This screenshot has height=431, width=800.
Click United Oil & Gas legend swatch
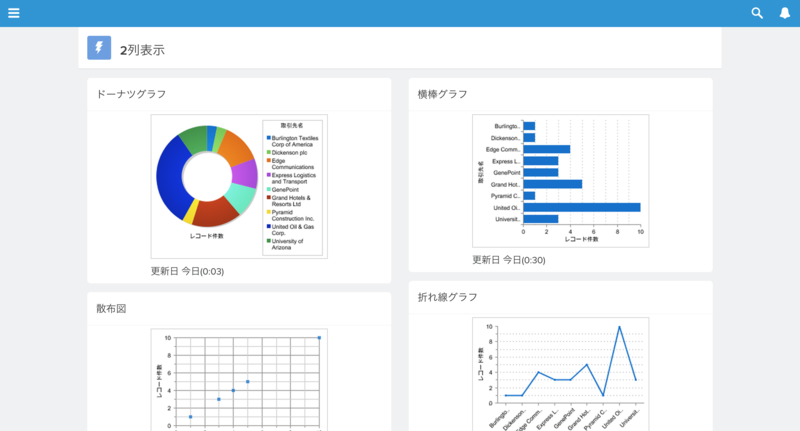click(269, 226)
